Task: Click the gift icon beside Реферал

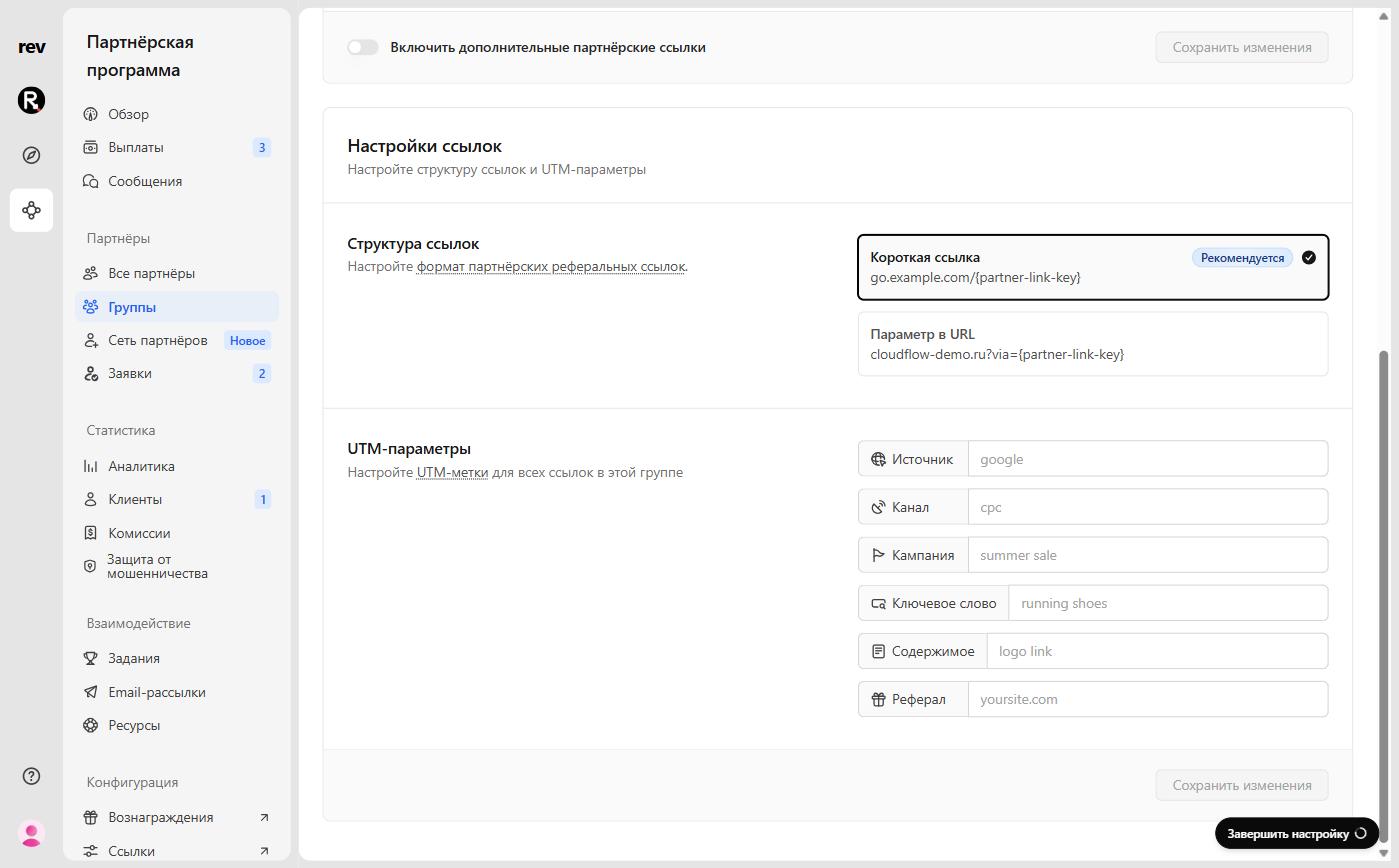Action: coord(878,699)
